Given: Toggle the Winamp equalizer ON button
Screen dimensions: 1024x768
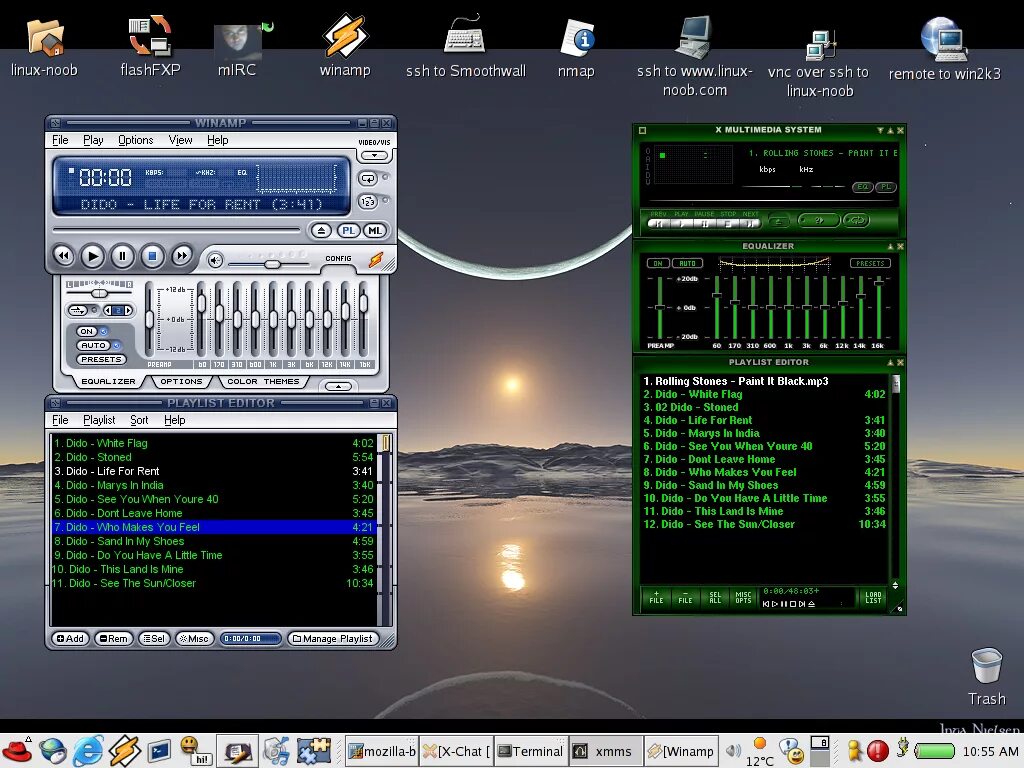Looking at the screenshot, I should (x=87, y=331).
